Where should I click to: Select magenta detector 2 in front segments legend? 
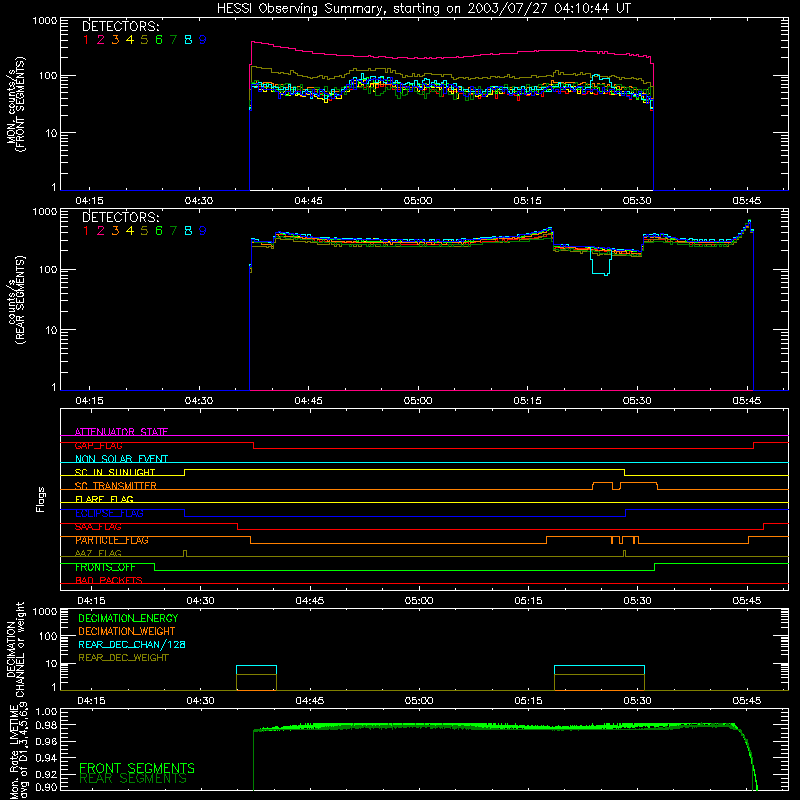pyautogui.click(x=101, y=40)
